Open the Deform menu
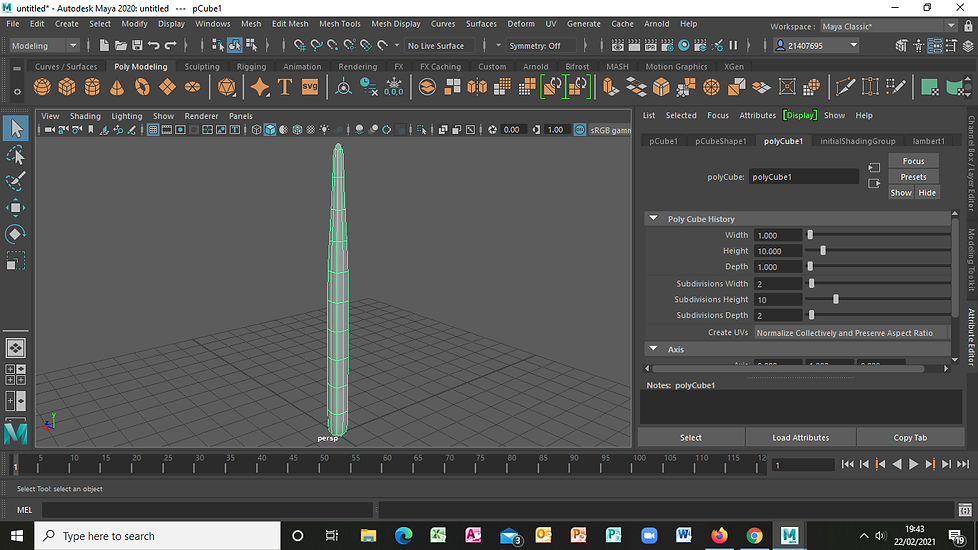Viewport: 978px width, 550px height. (x=521, y=24)
